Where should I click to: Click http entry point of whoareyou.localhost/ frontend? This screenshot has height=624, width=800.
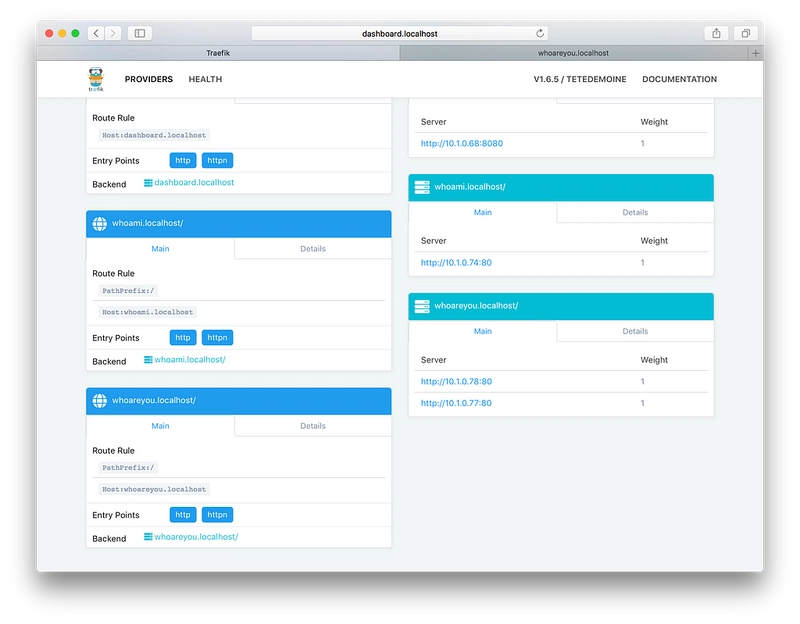point(183,515)
